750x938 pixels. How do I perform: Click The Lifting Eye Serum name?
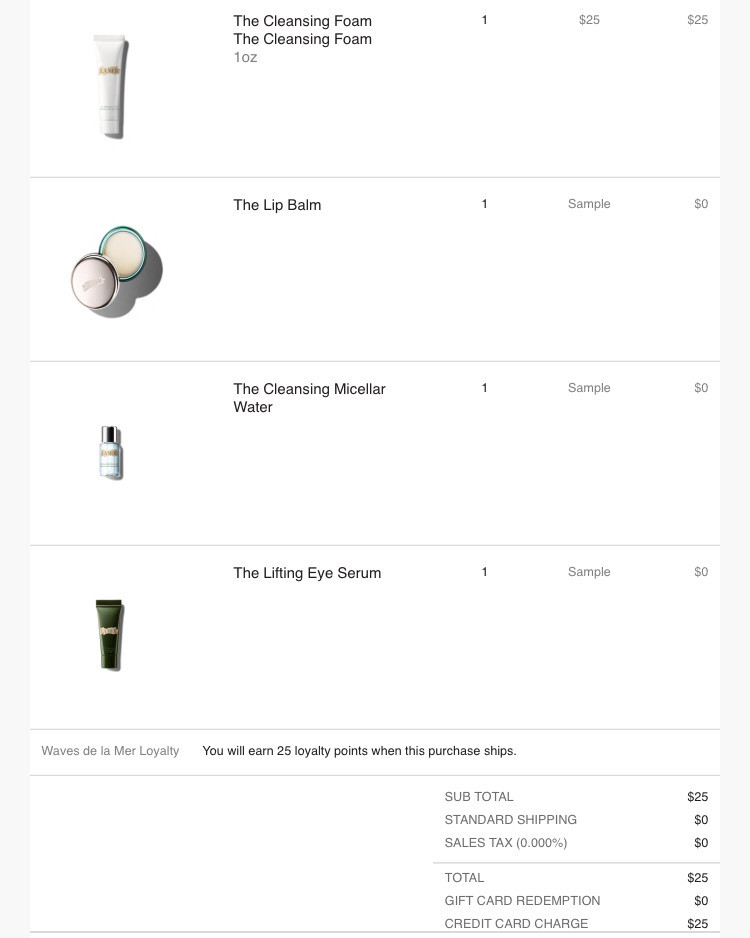[307, 573]
